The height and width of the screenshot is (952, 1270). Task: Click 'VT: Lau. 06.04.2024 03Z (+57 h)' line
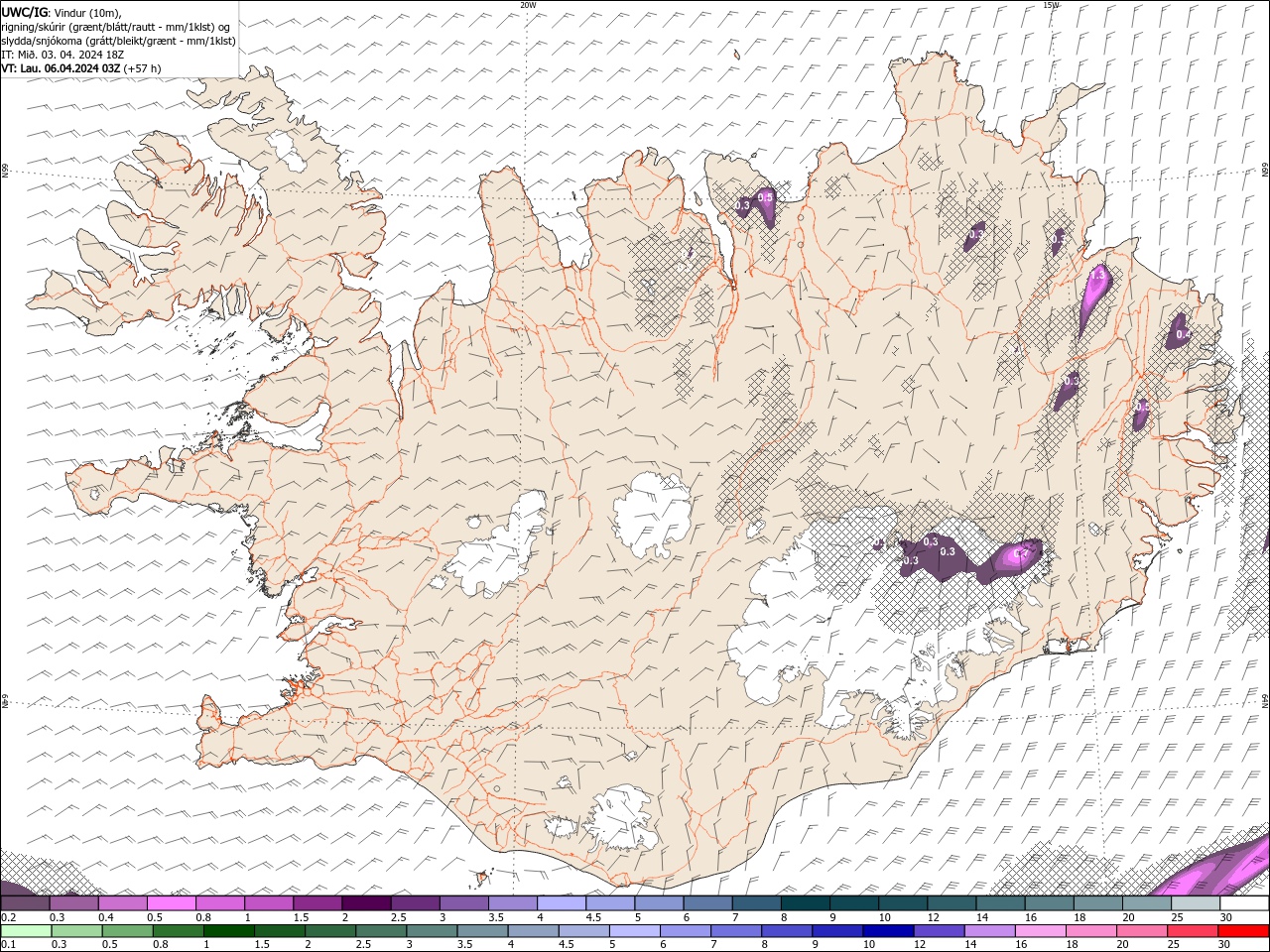[x=81, y=68]
